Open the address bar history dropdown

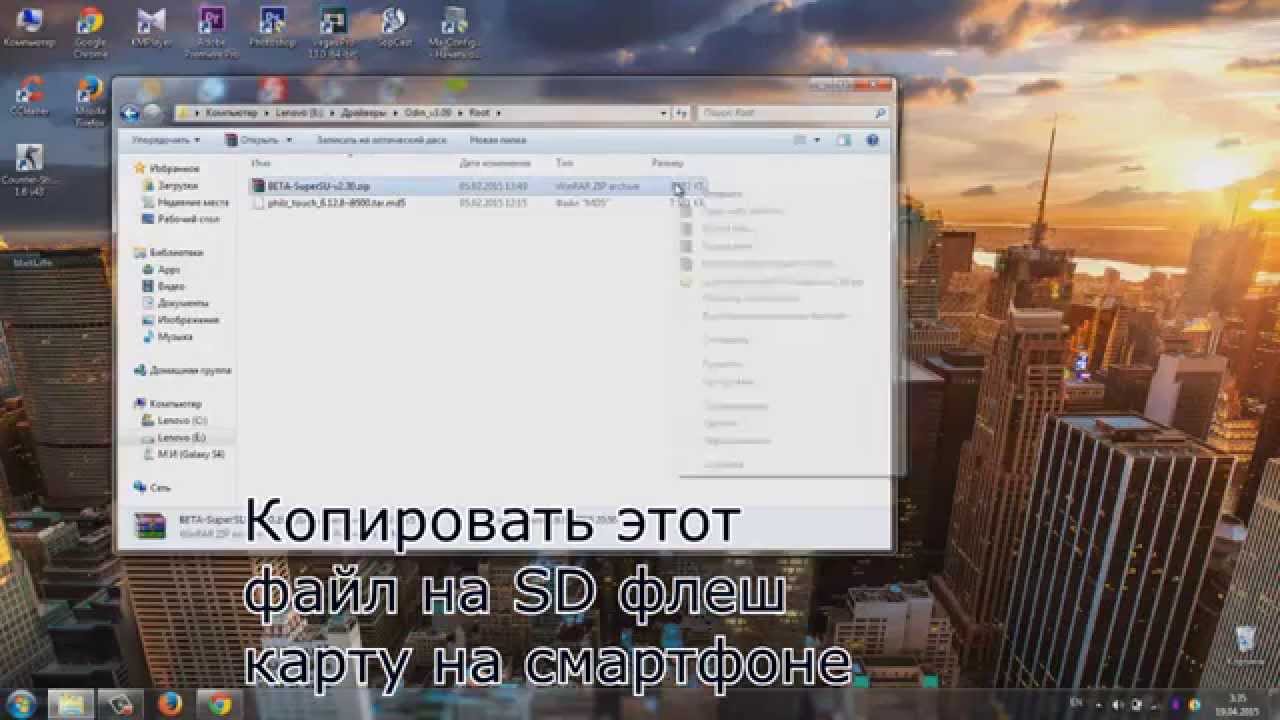coord(664,114)
